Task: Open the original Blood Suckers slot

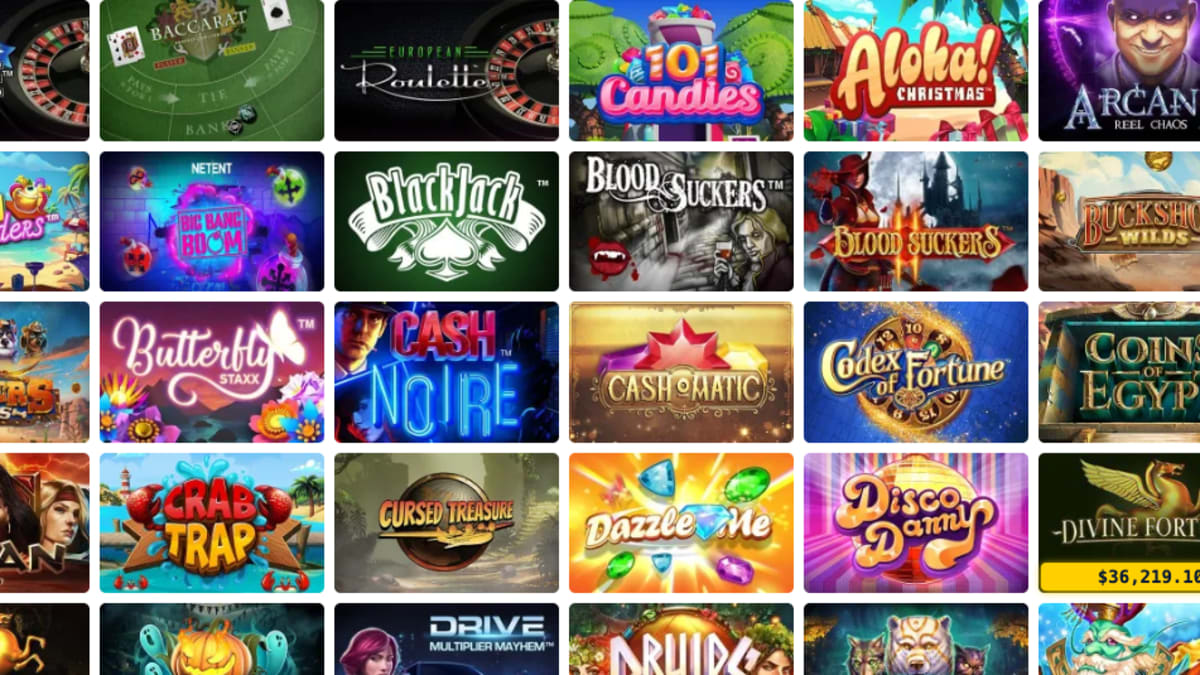Action: tap(681, 221)
